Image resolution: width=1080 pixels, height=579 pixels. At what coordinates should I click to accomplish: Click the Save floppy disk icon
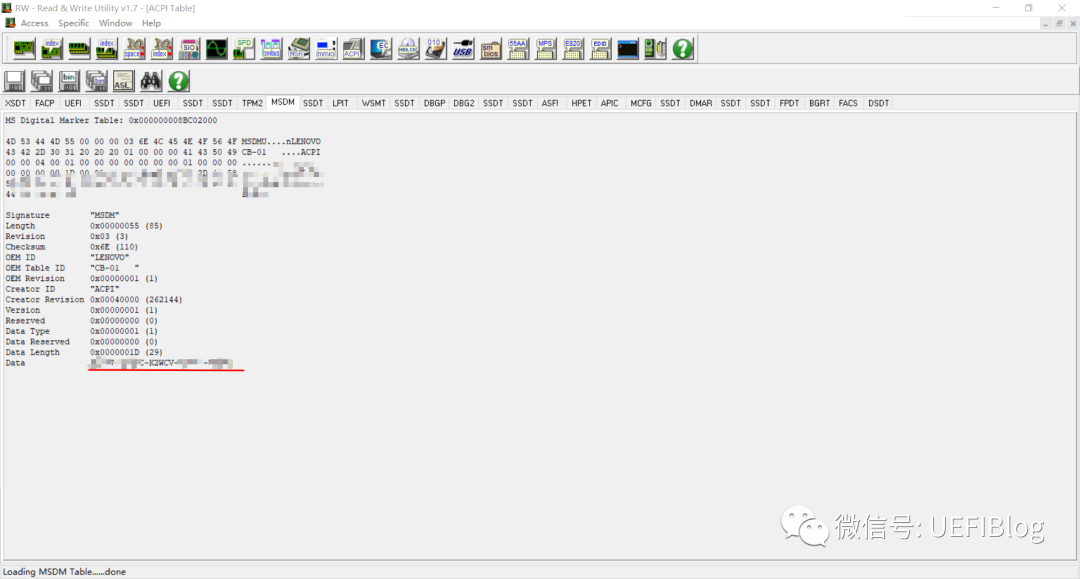click(x=14, y=81)
